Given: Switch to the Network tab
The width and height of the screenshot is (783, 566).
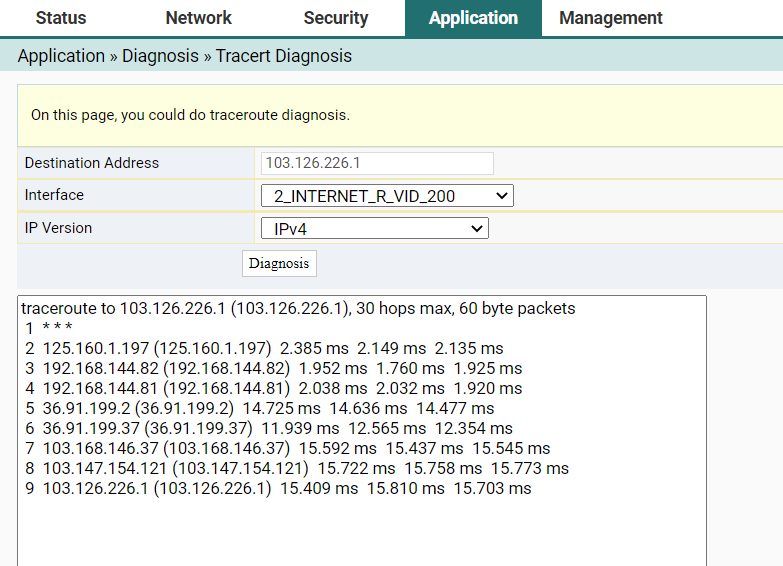Looking at the screenshot, I should pyautogui.click(x=198, y=18).
